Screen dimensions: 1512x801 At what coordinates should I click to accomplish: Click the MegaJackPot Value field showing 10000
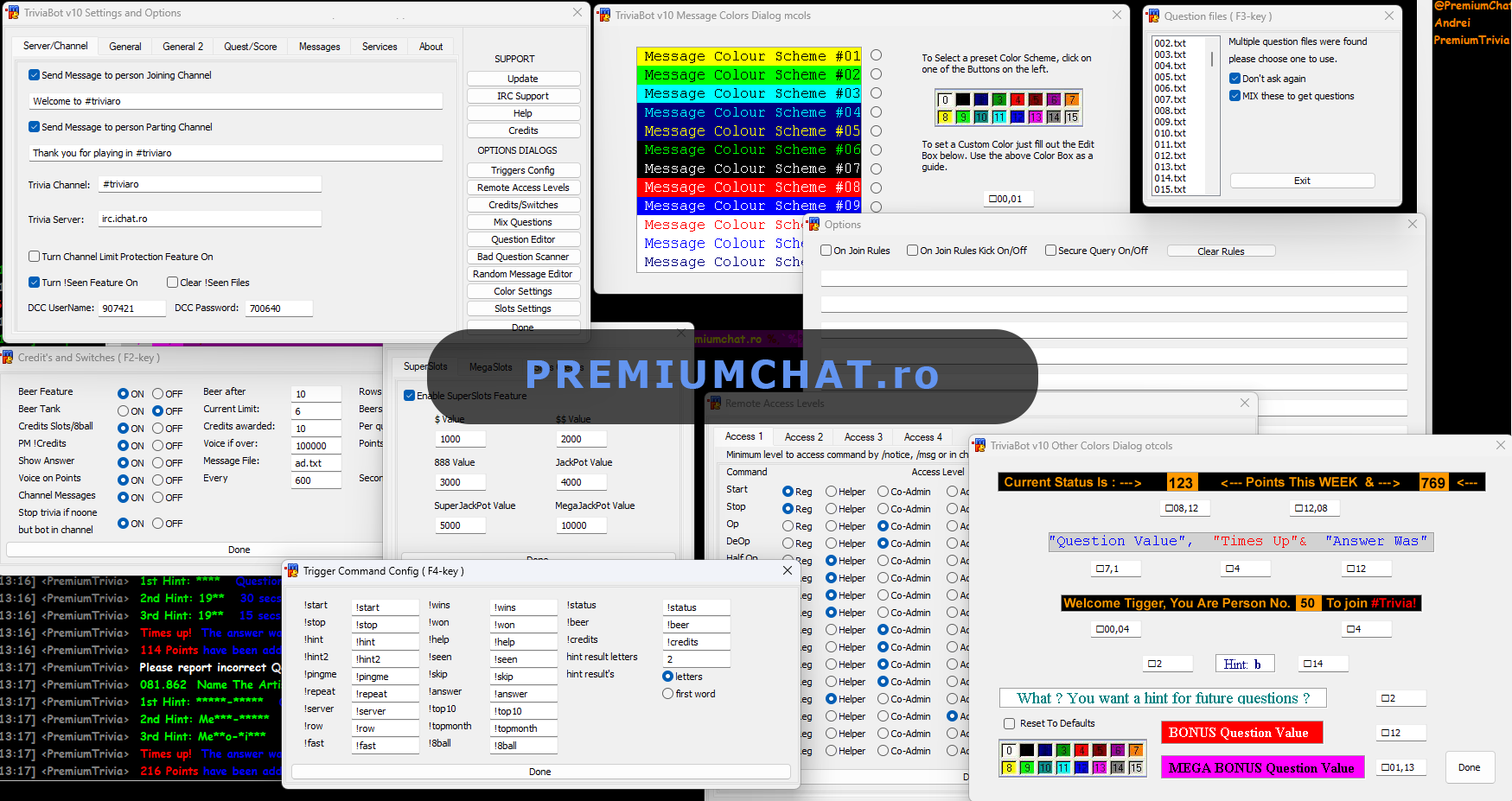[581, 525]
